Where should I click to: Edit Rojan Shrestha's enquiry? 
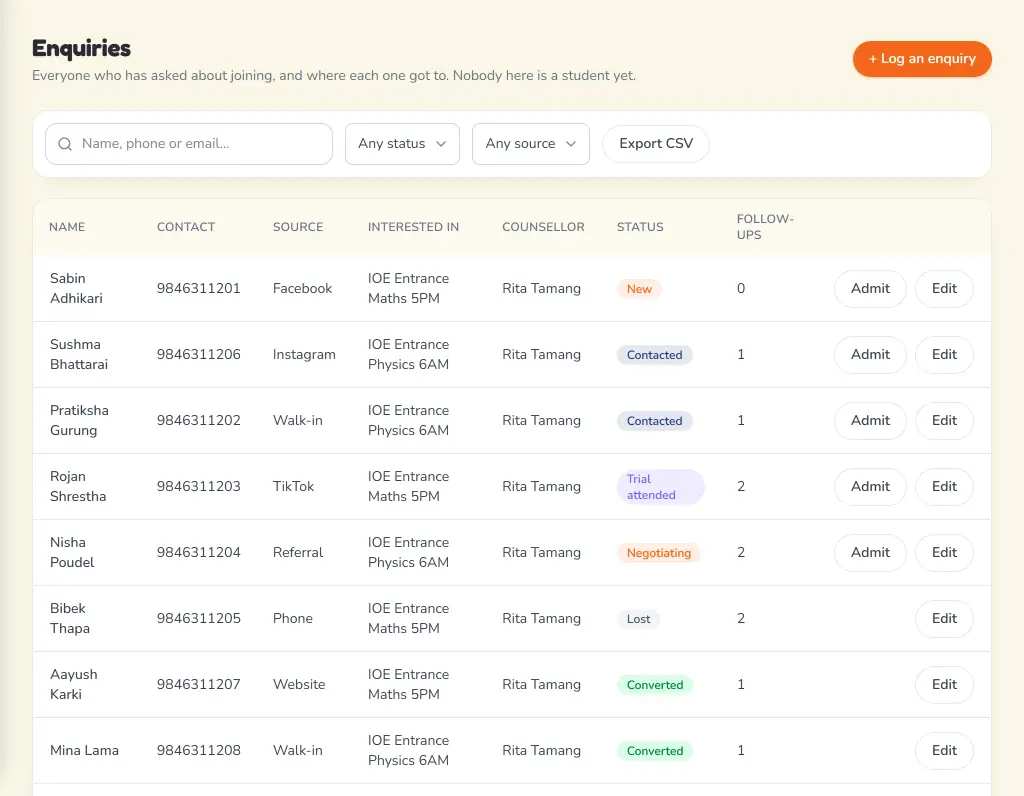pyautogui.click(x=944, y=486)
